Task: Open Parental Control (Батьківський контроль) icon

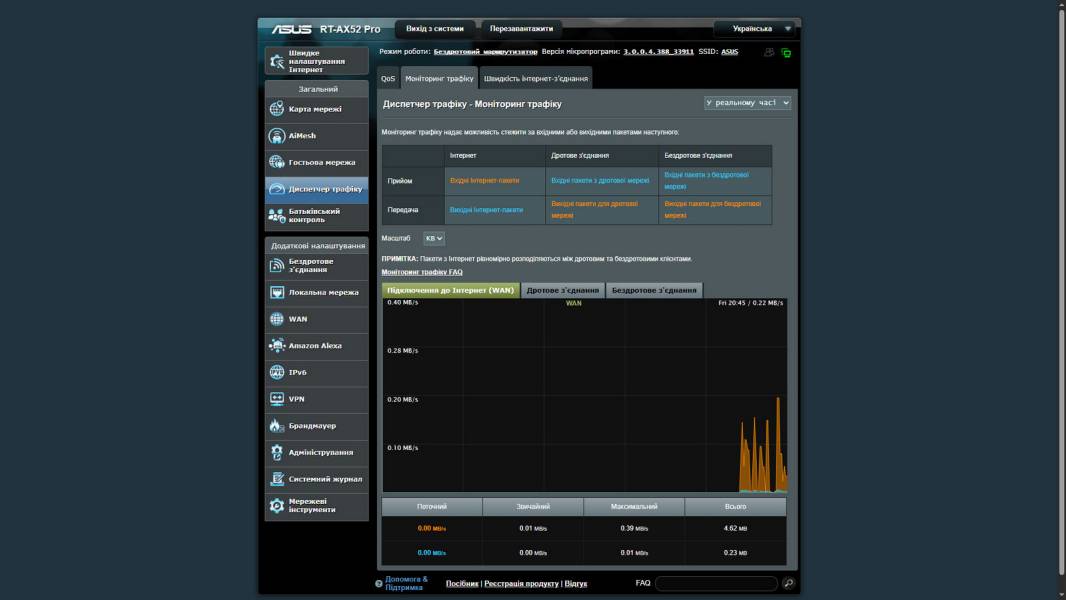Action: 277,216
